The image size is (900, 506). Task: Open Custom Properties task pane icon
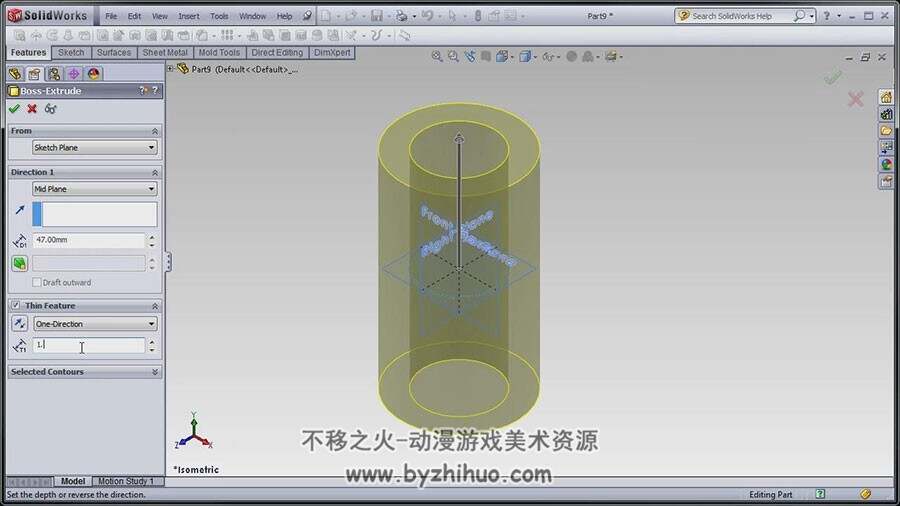point(886,181)
